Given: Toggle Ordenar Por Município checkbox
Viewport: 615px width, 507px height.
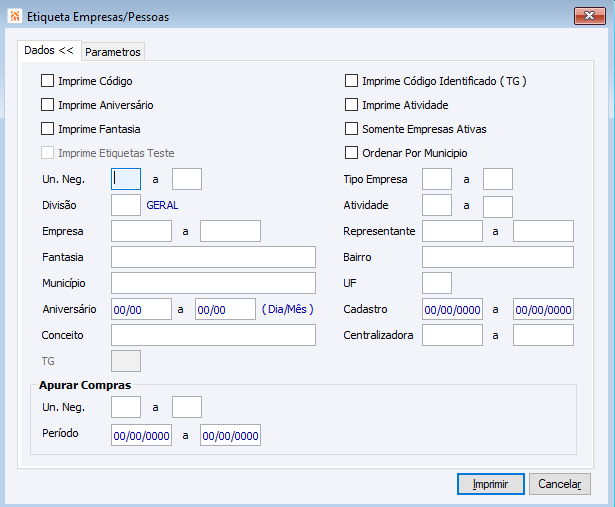Looking at the screenshot, I should (351, 153).
